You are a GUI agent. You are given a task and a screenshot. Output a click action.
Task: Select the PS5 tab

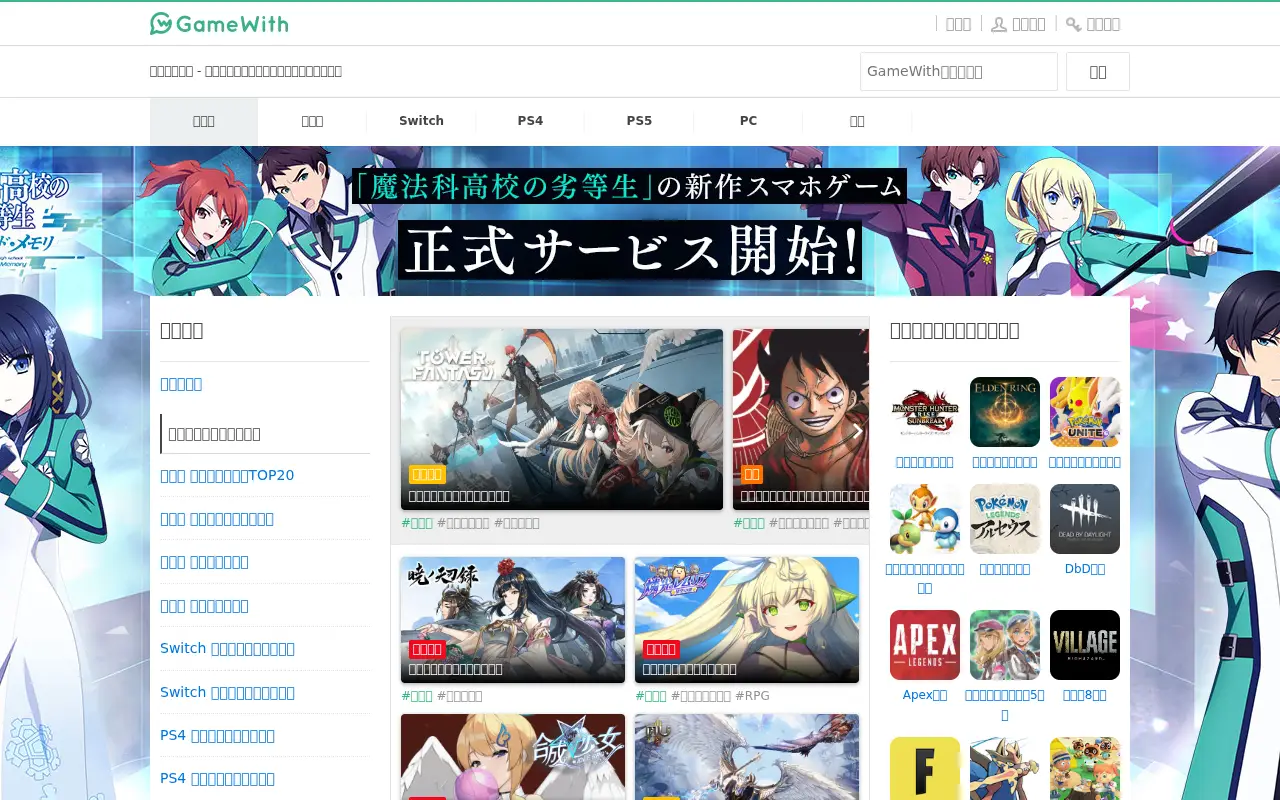coord(639,121)
